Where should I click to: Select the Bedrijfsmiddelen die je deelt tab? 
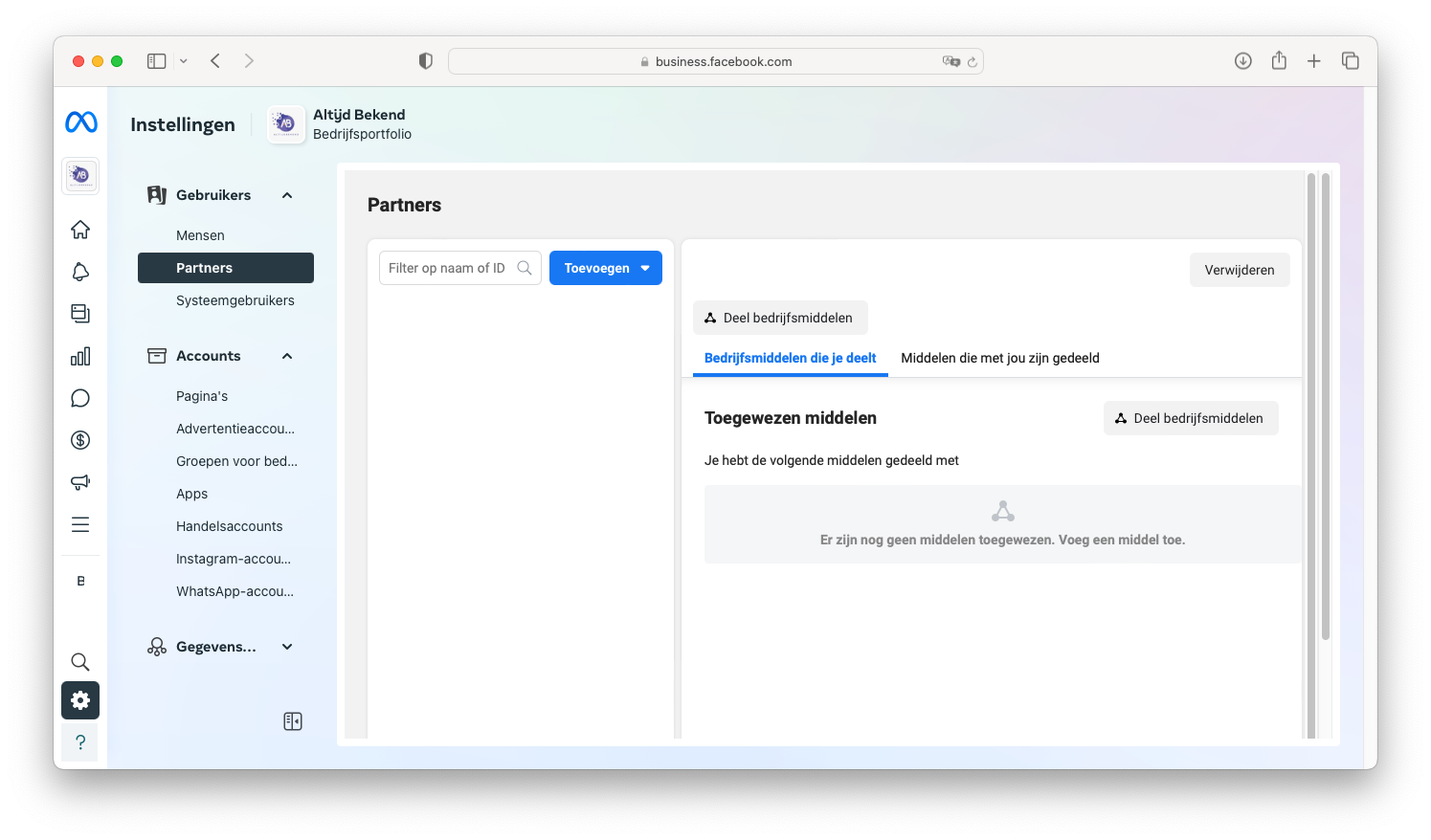[790, 358]
